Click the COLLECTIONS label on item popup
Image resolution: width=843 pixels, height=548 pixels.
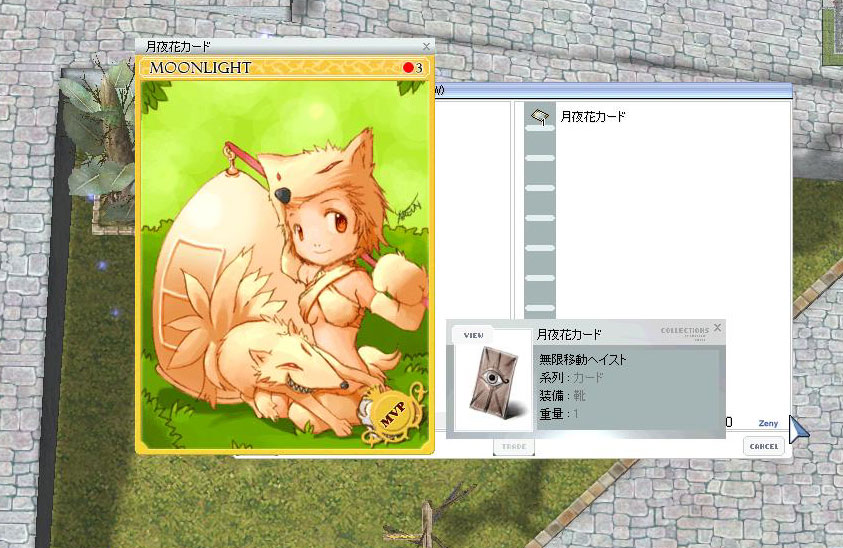(x=685, y=331)
